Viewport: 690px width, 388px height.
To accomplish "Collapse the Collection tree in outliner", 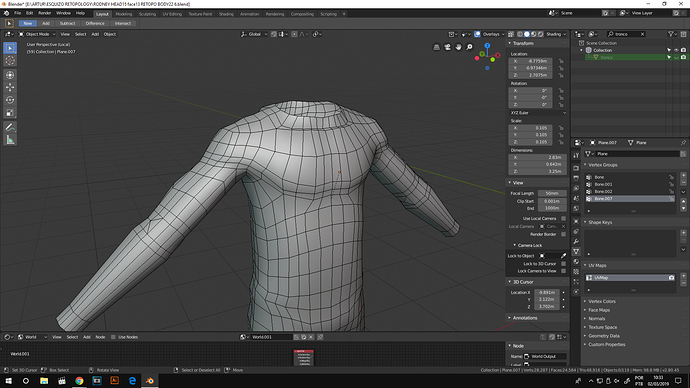I will click(x=582, y=50).
